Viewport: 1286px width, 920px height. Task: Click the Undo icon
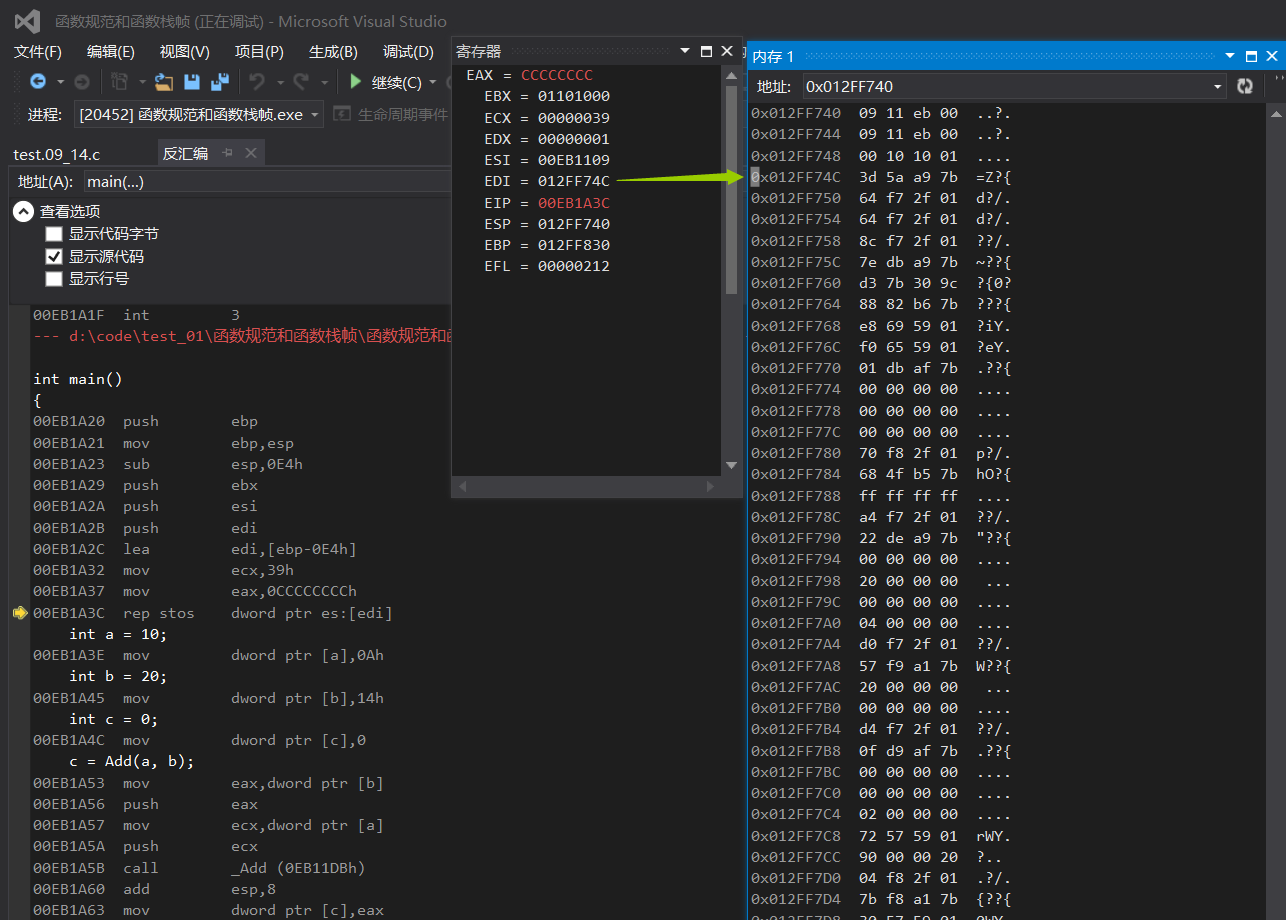click(x=257, y=82)
